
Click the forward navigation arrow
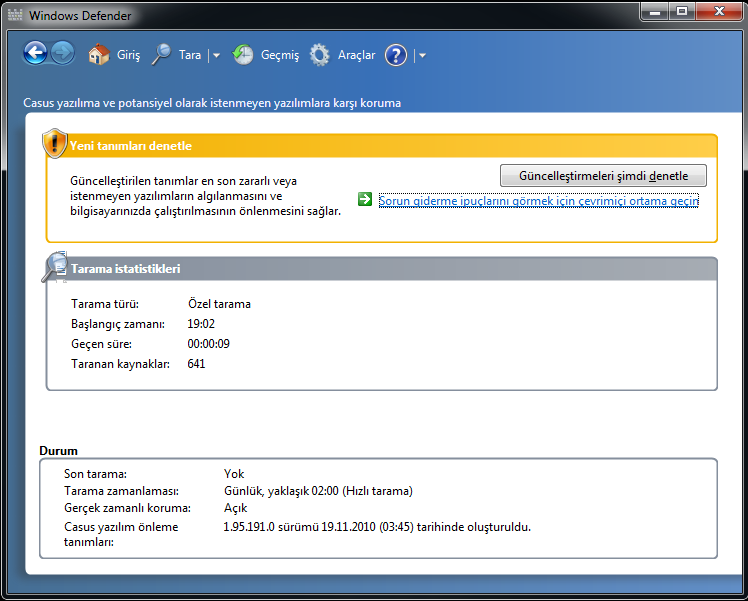(x=63, y=53)
